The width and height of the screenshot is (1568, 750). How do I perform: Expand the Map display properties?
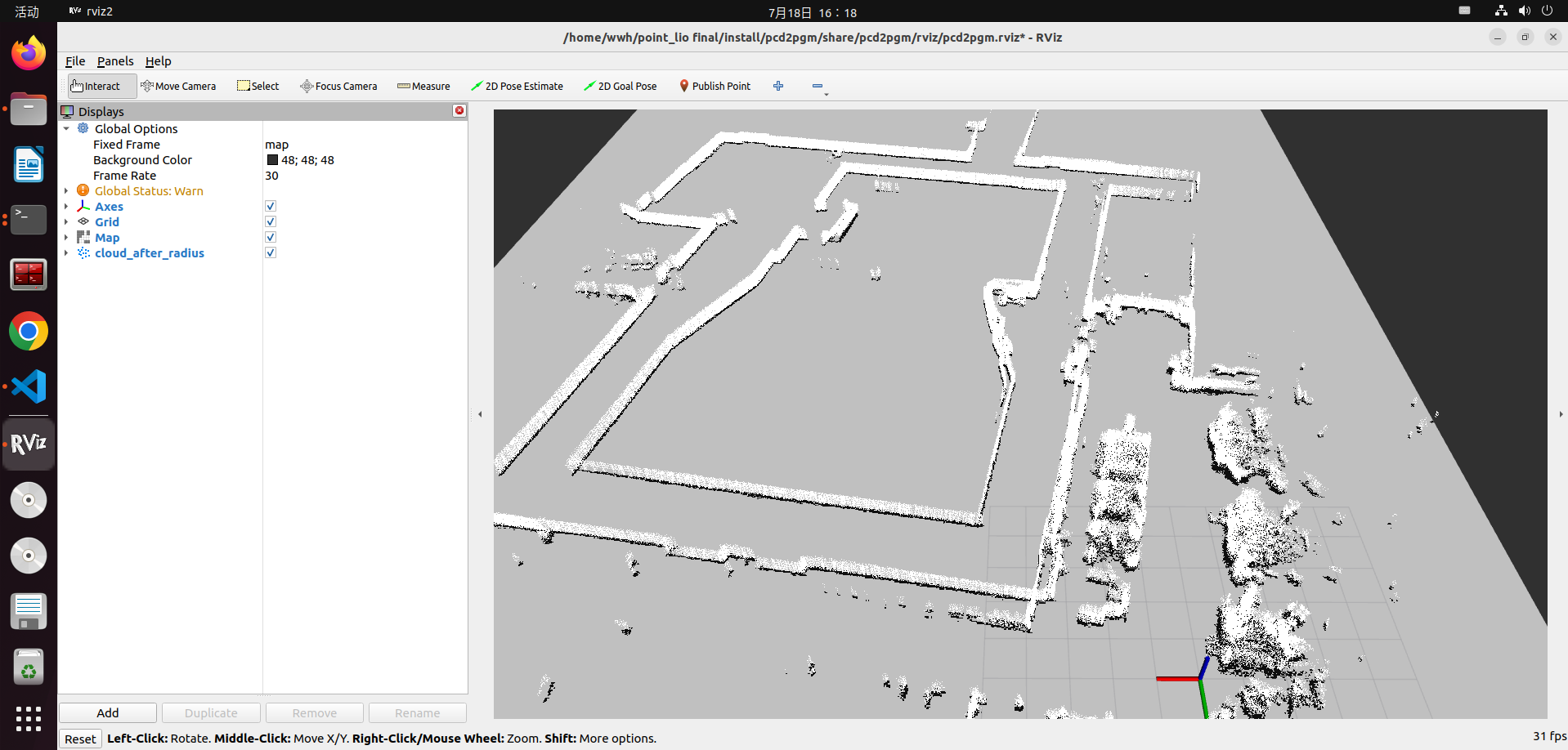(66, 237)
